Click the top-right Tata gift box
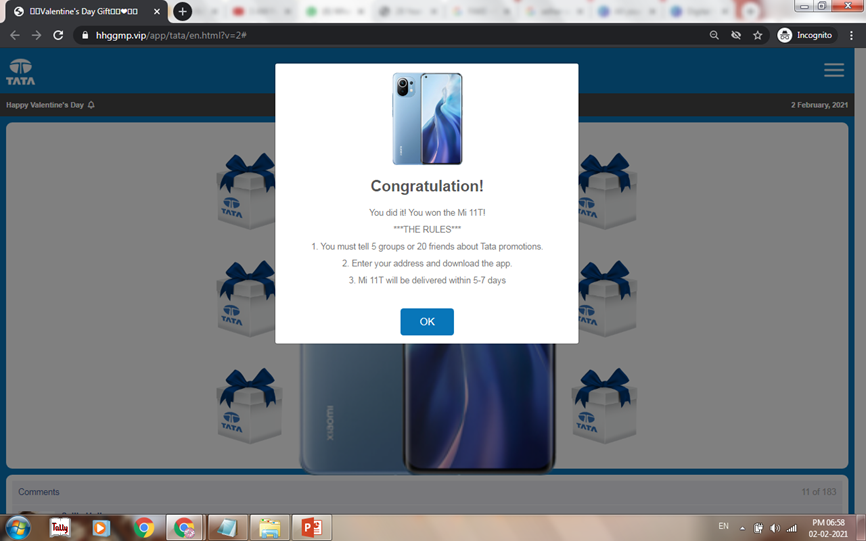The height and width of the screenshot is (541, 866). [x=608, y=191]
